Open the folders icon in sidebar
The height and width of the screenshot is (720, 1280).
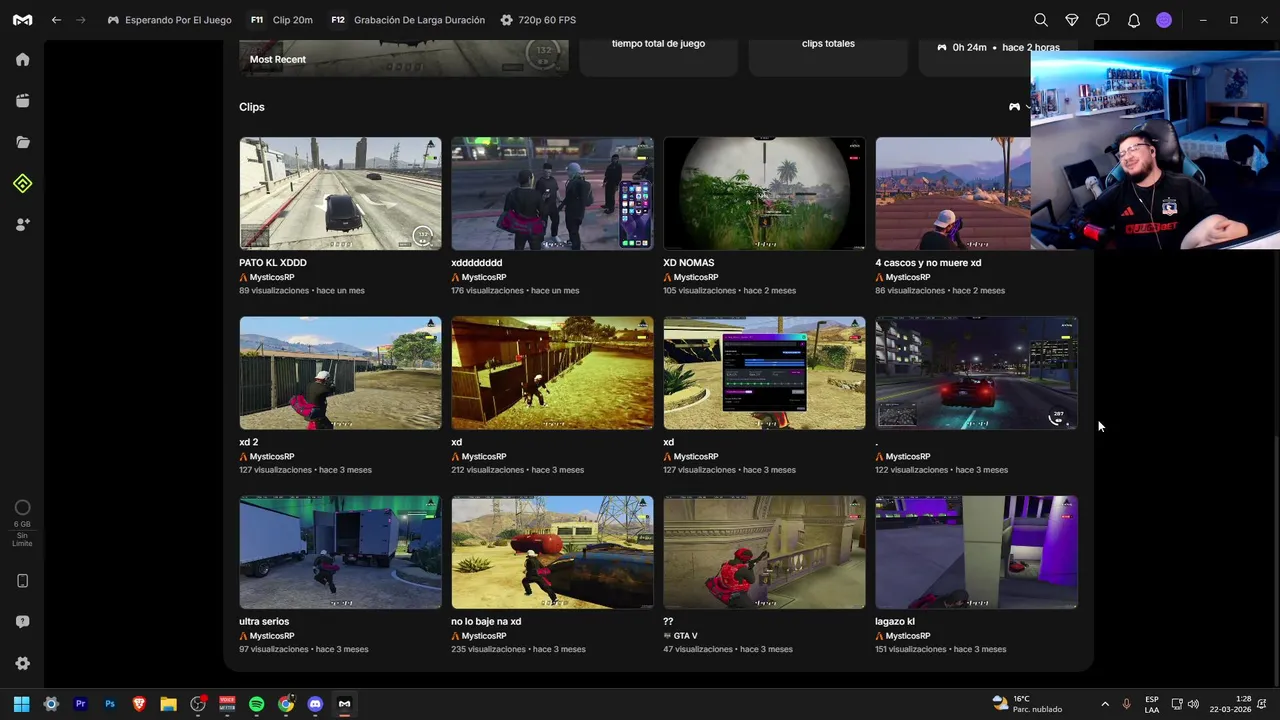pos(22,142)
